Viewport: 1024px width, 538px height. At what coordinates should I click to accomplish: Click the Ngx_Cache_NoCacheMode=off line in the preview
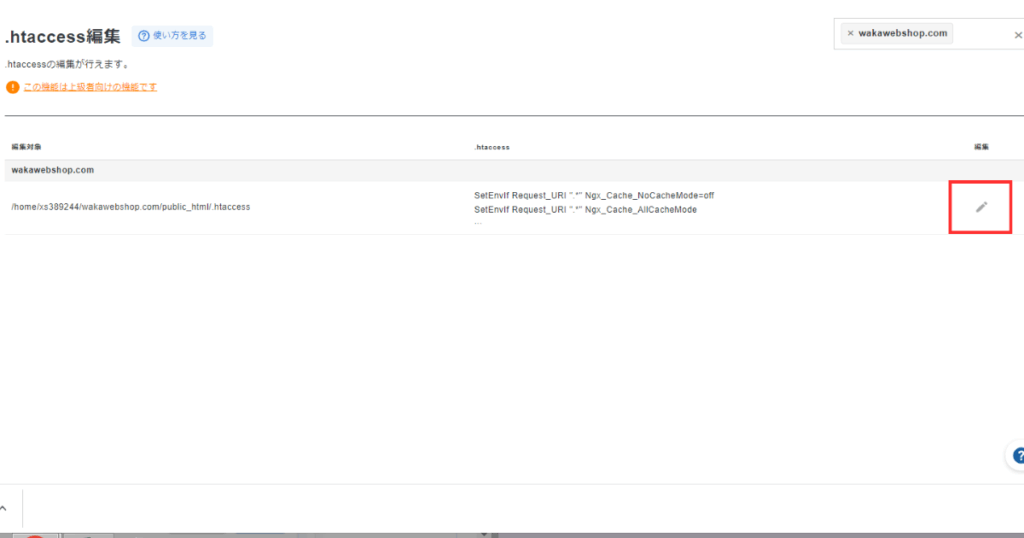(594, 195)
